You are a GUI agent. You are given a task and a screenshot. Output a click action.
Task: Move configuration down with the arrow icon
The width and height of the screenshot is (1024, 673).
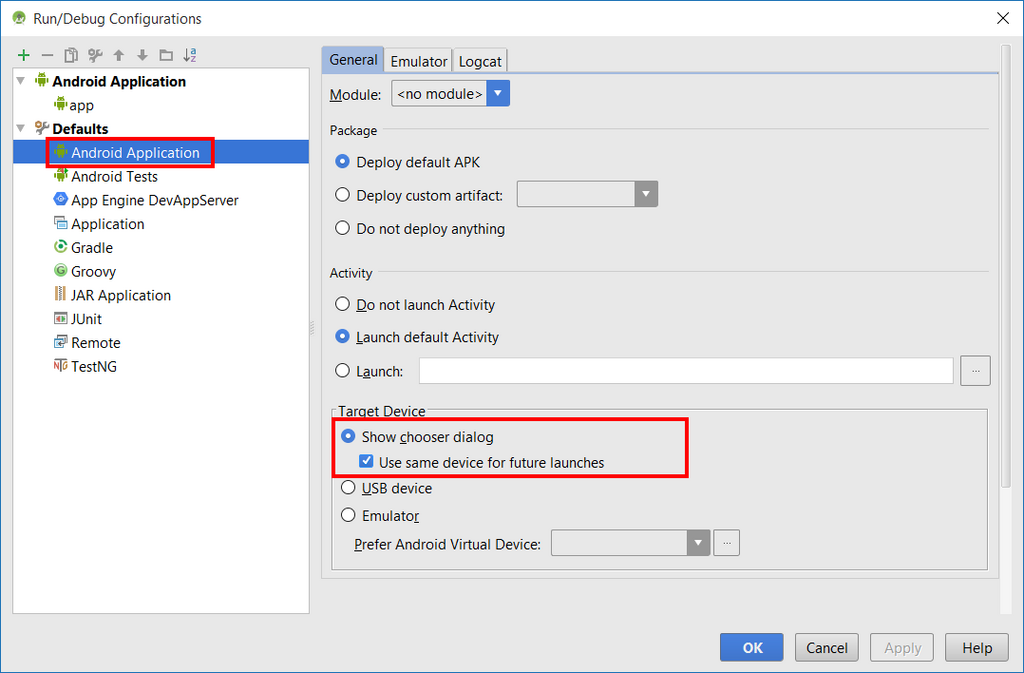pos(142,55)
